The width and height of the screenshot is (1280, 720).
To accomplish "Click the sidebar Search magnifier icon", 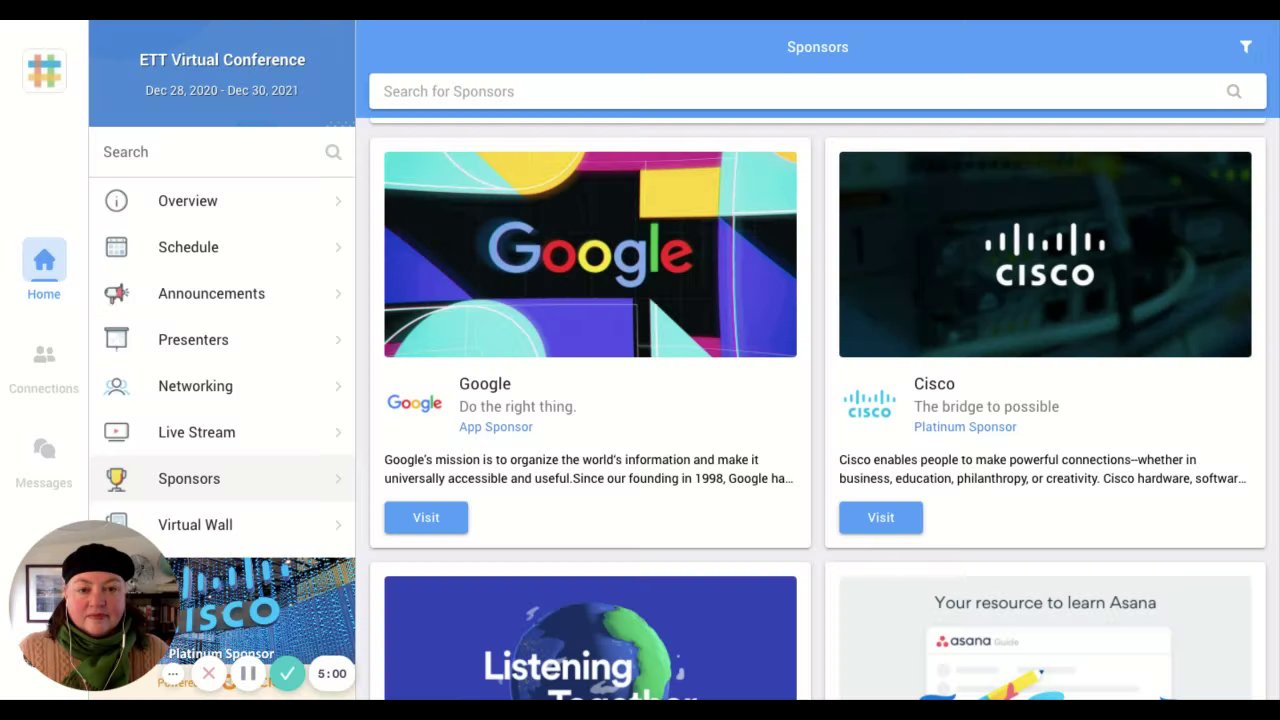I will [x=333, y=152].
